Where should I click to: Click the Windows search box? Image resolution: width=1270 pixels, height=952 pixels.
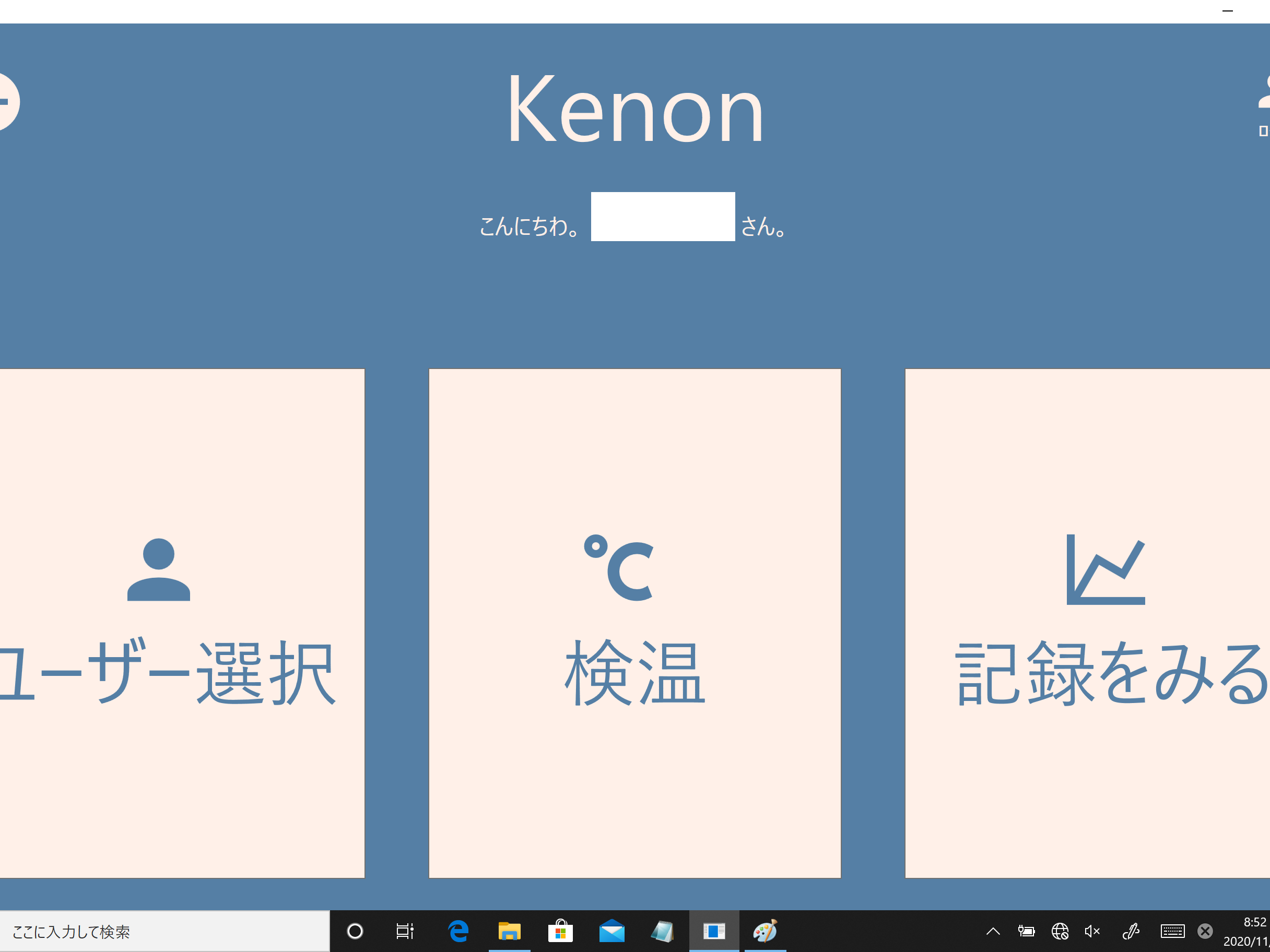tap(164, 931)
